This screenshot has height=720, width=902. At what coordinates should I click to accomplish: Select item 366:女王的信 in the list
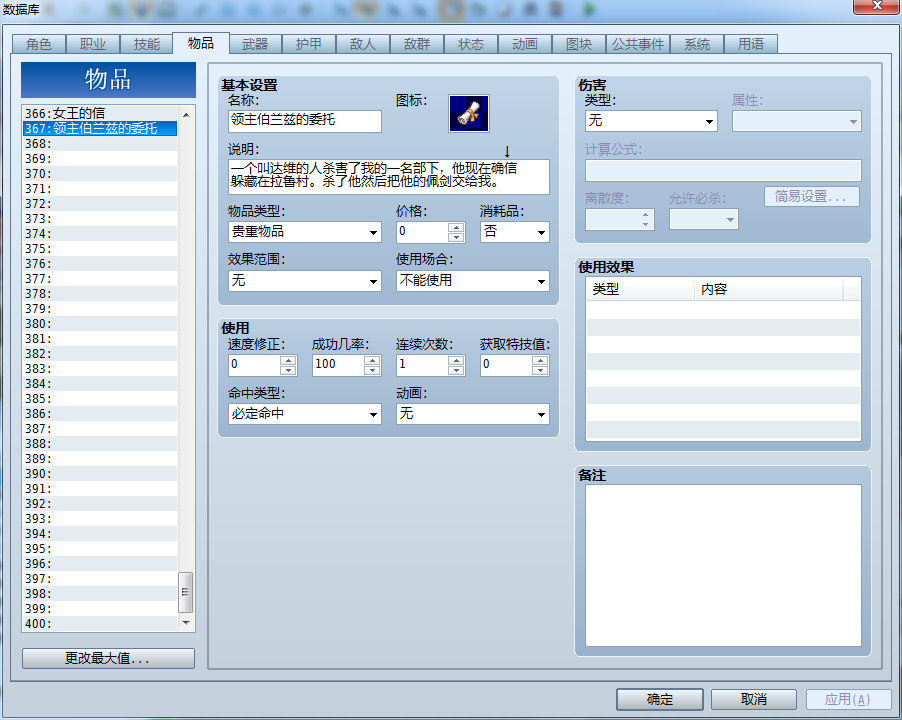pyautogui.click(x=100, y=113)
